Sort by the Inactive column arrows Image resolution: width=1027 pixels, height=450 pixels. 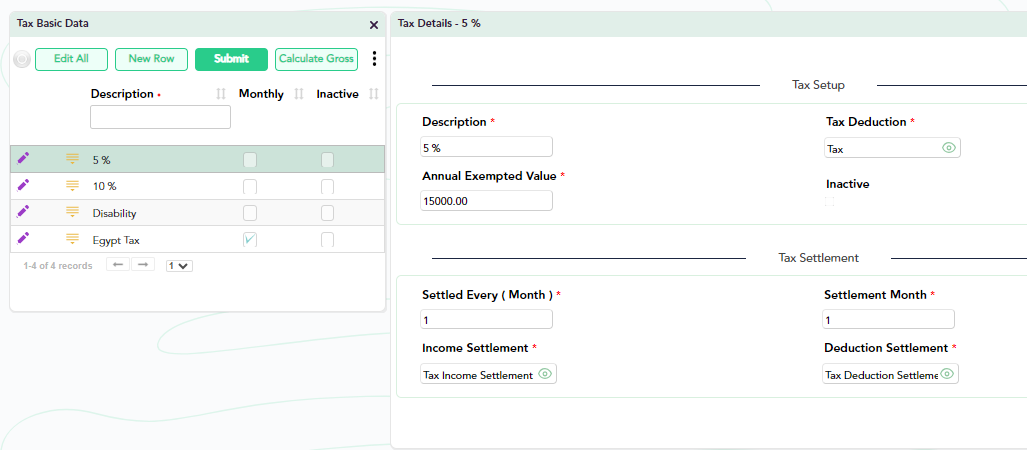[374, 94]
